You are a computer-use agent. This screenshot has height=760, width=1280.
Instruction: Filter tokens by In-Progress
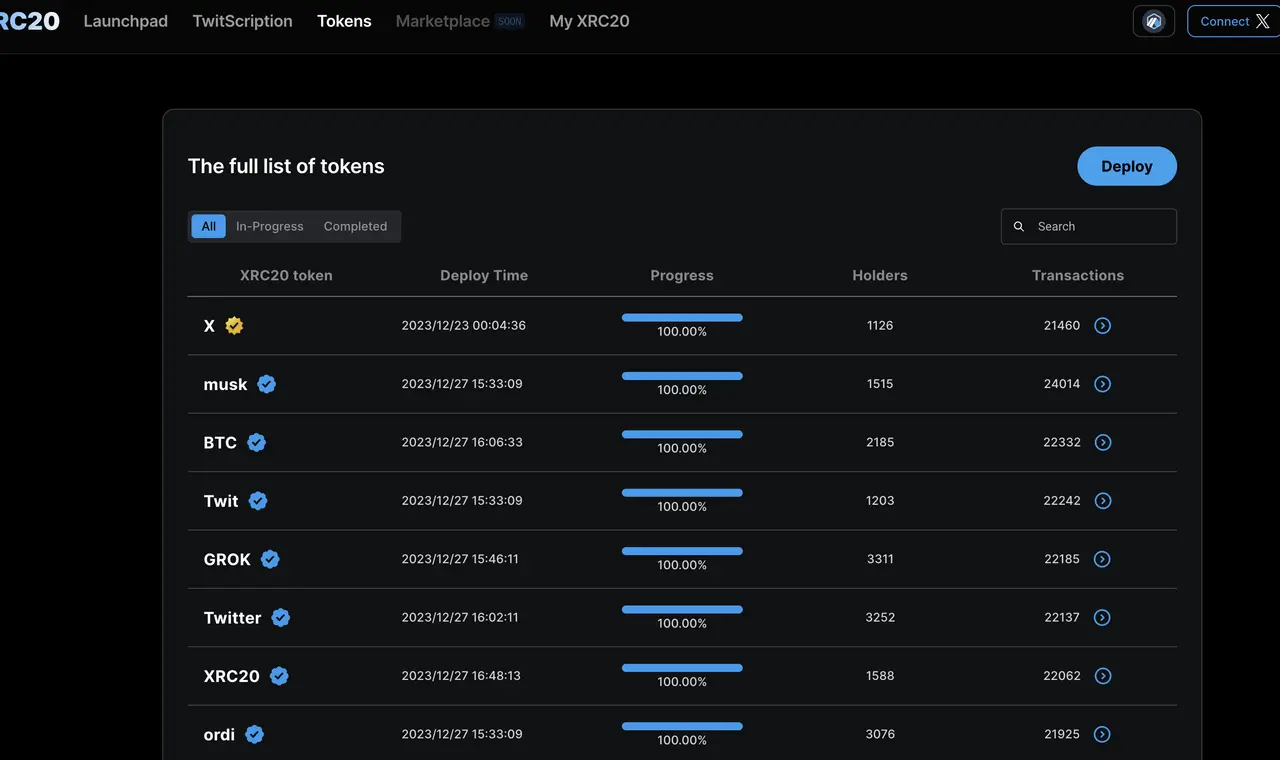269,226
